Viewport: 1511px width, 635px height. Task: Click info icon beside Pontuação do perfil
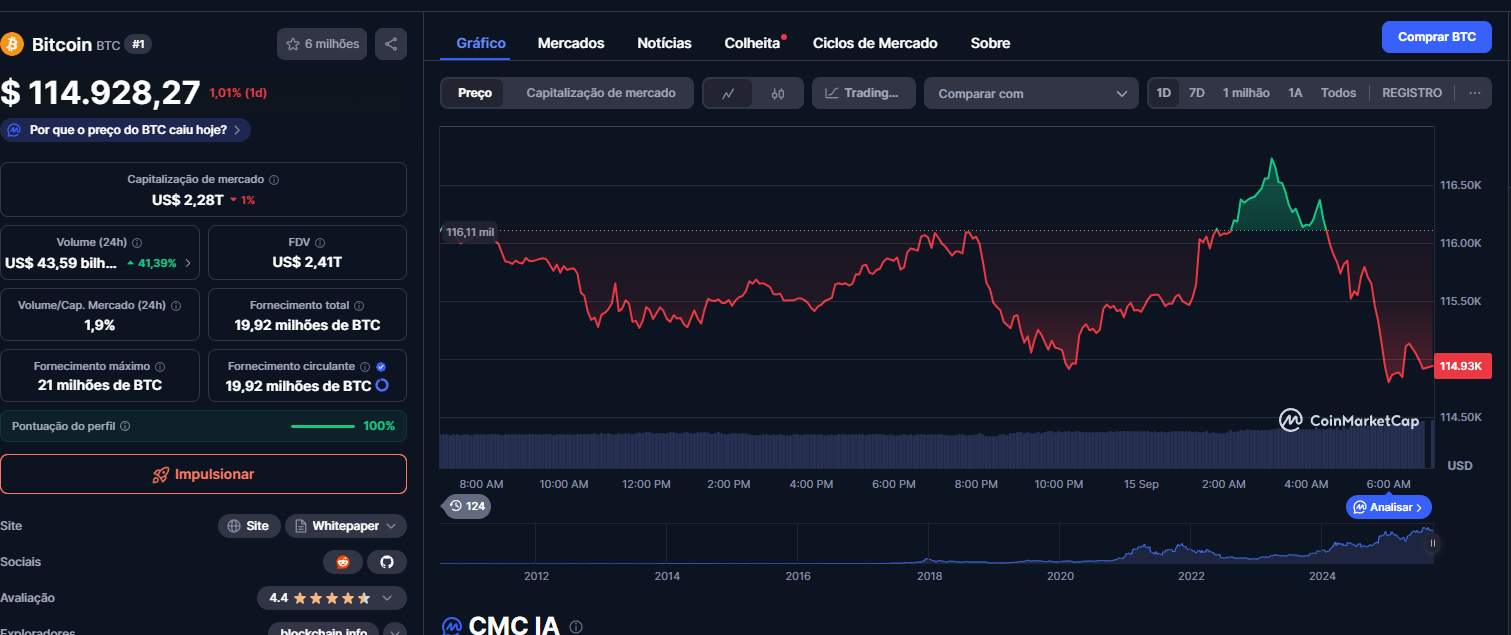[x=125, y=426]
